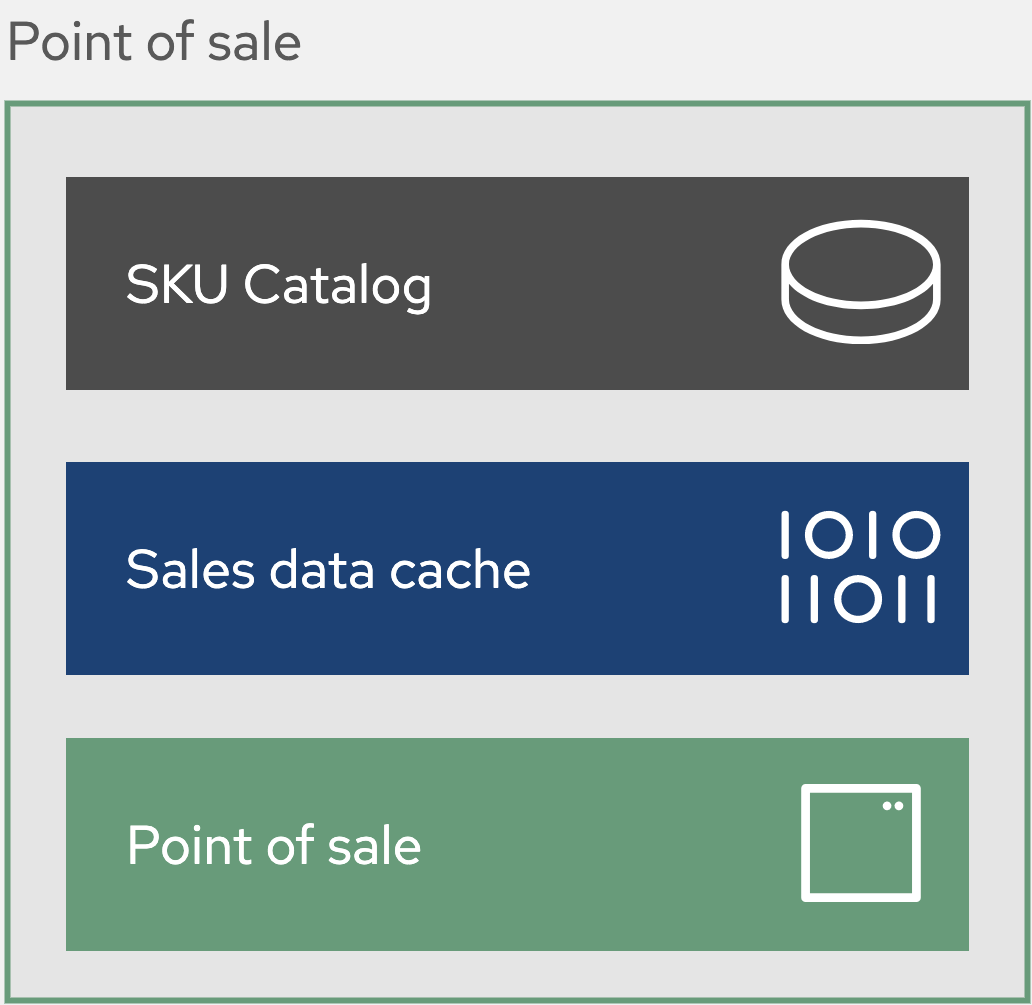
Task: Click the binary code icon
Action: tap(859, 567)
